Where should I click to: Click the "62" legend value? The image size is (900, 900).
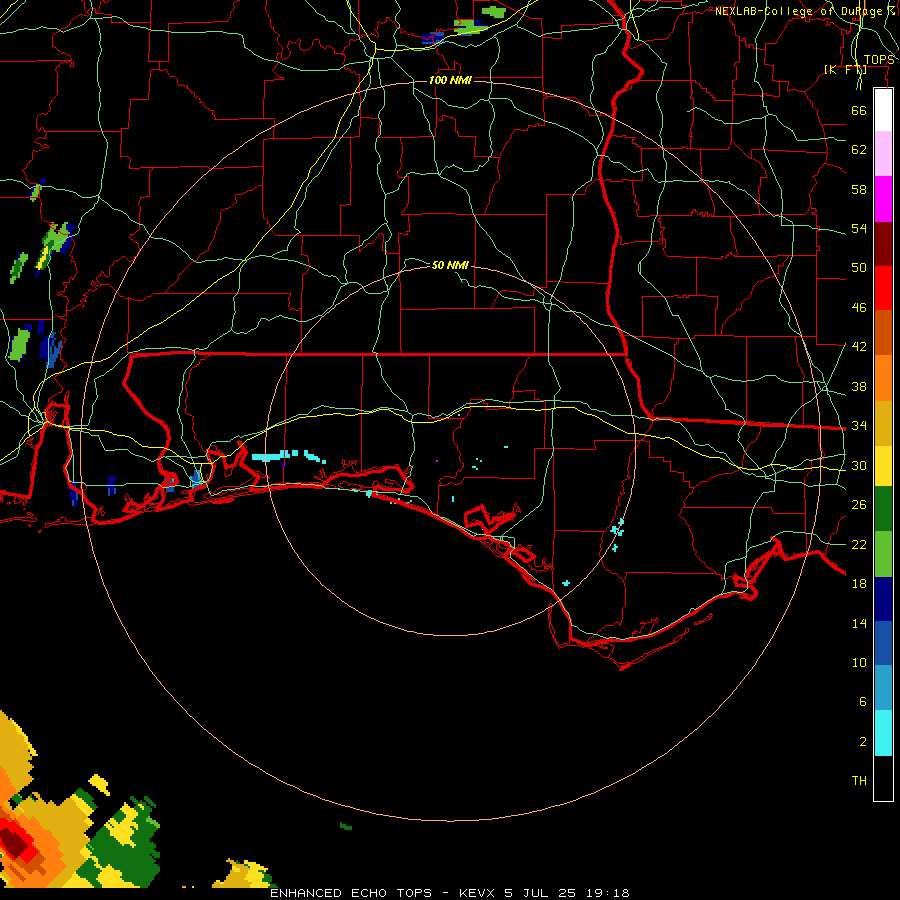tap(859, 149)
